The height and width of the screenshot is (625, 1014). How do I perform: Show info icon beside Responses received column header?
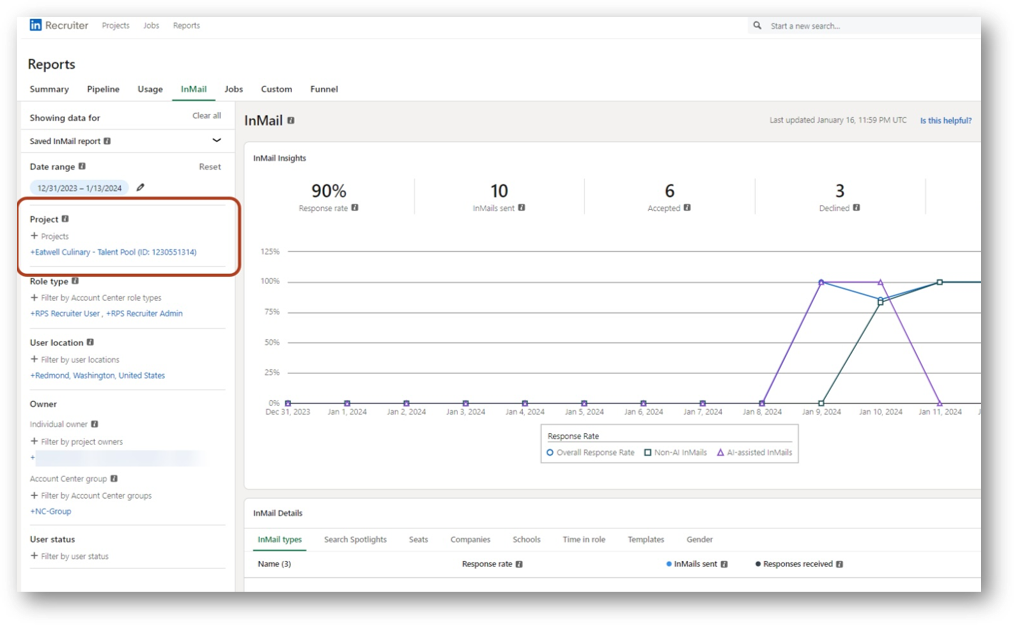pyautogui.click(x=839, y=564)
